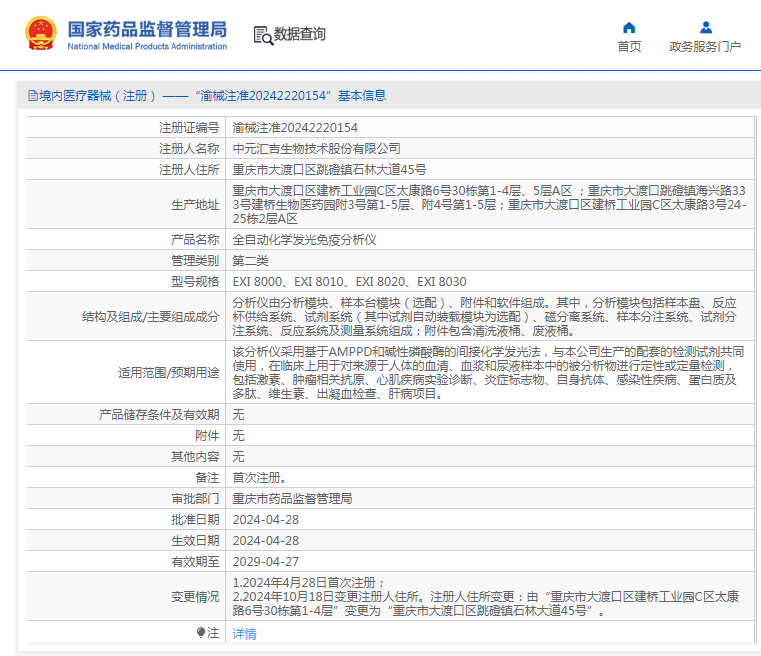
Task: Click the 适用范围/预期用途 label
Action: tap(168, 373)
